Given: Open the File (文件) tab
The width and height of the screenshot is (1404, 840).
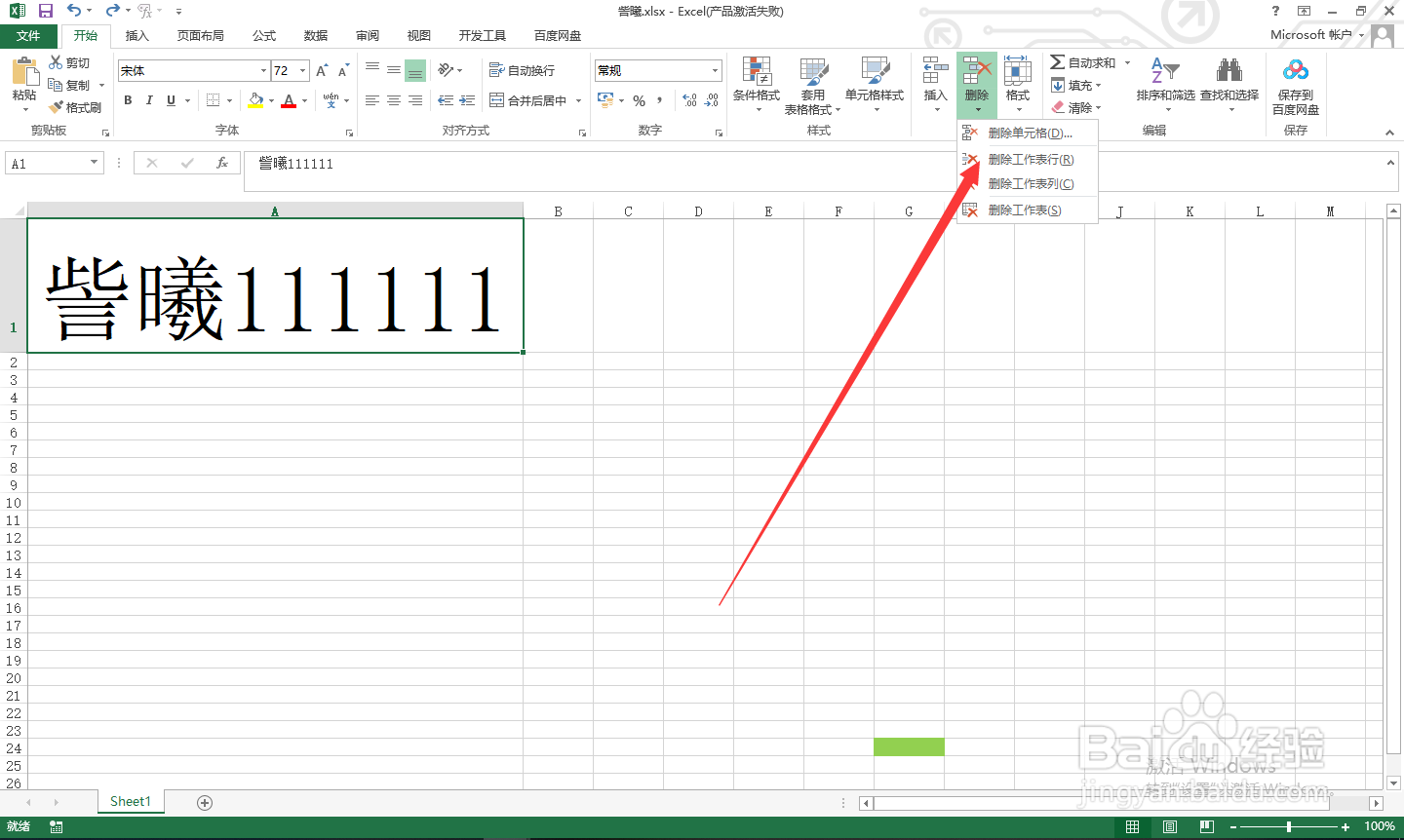Looking at the screenshot, I should click(x=28, y=36).
